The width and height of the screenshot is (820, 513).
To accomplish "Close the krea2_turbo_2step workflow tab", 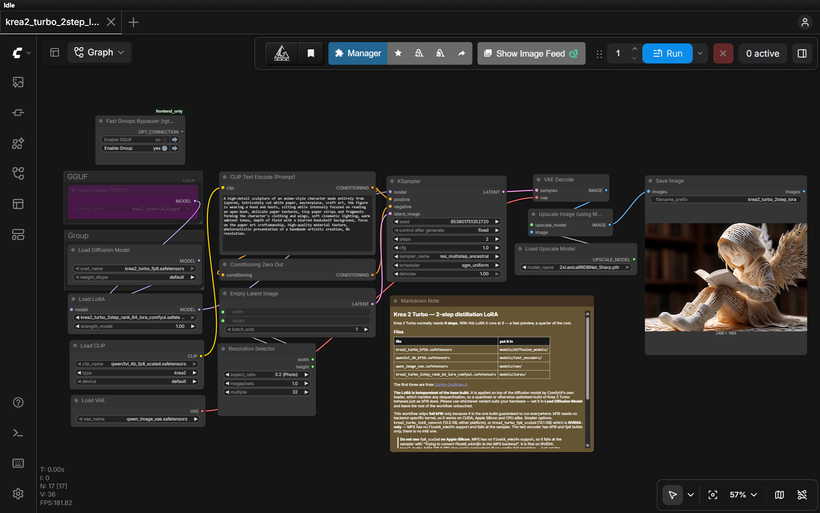I will [111, 22].
